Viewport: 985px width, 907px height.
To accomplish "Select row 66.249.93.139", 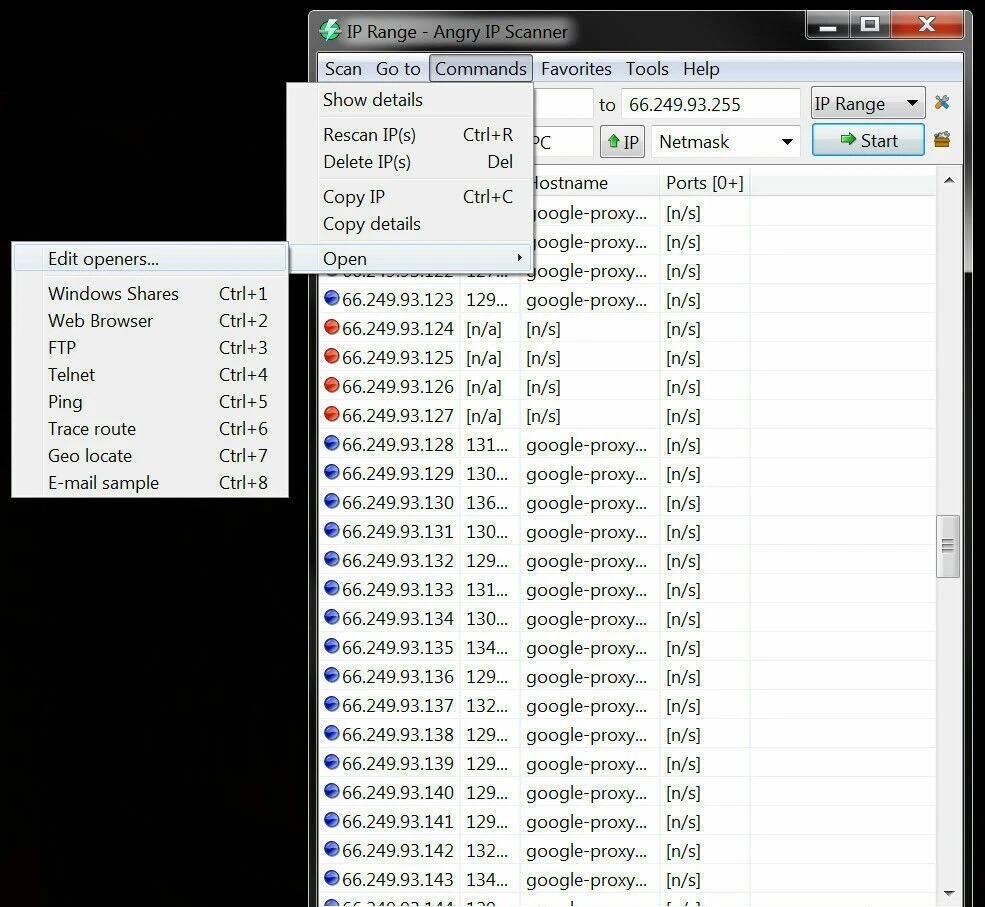I will 627,764.
